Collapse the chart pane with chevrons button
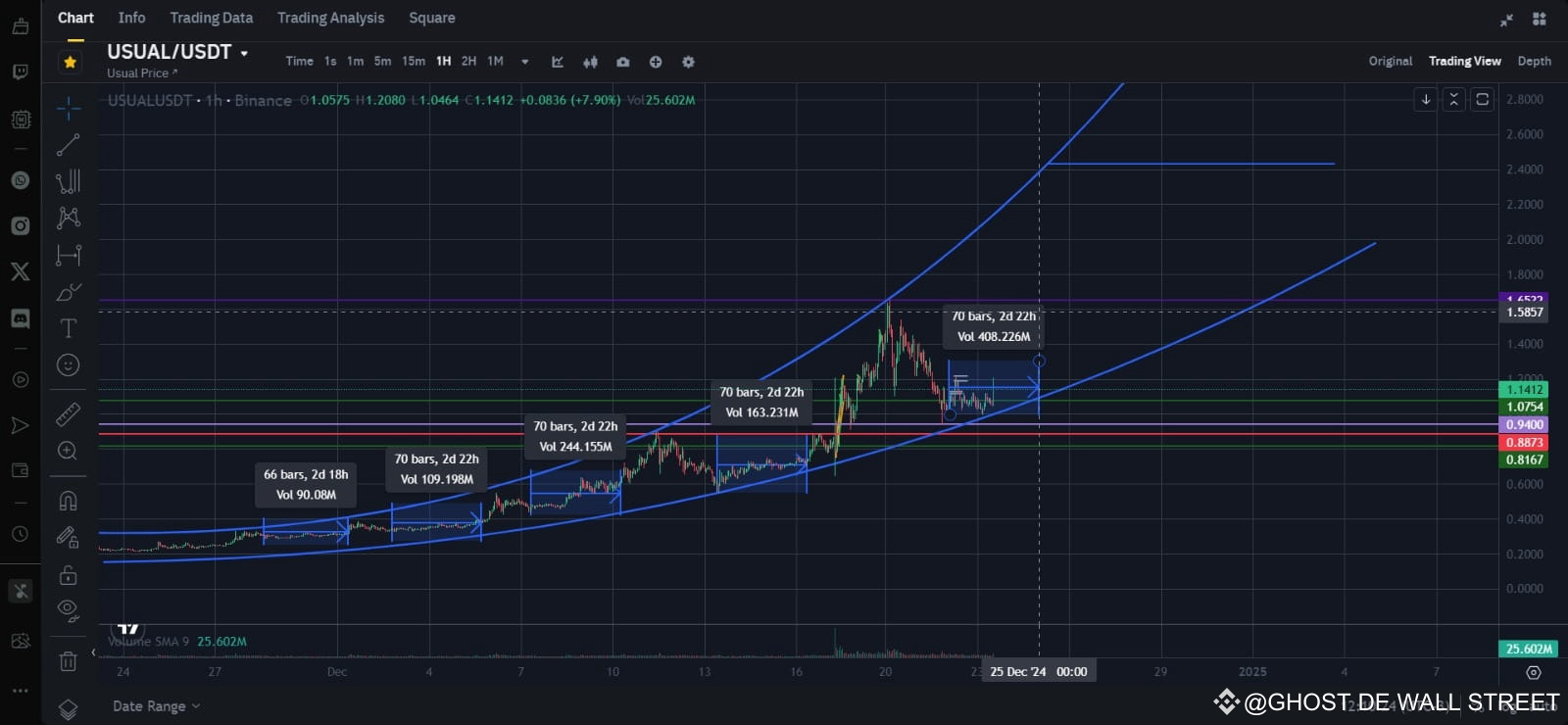1568x725 pixels. (1454, 99)
